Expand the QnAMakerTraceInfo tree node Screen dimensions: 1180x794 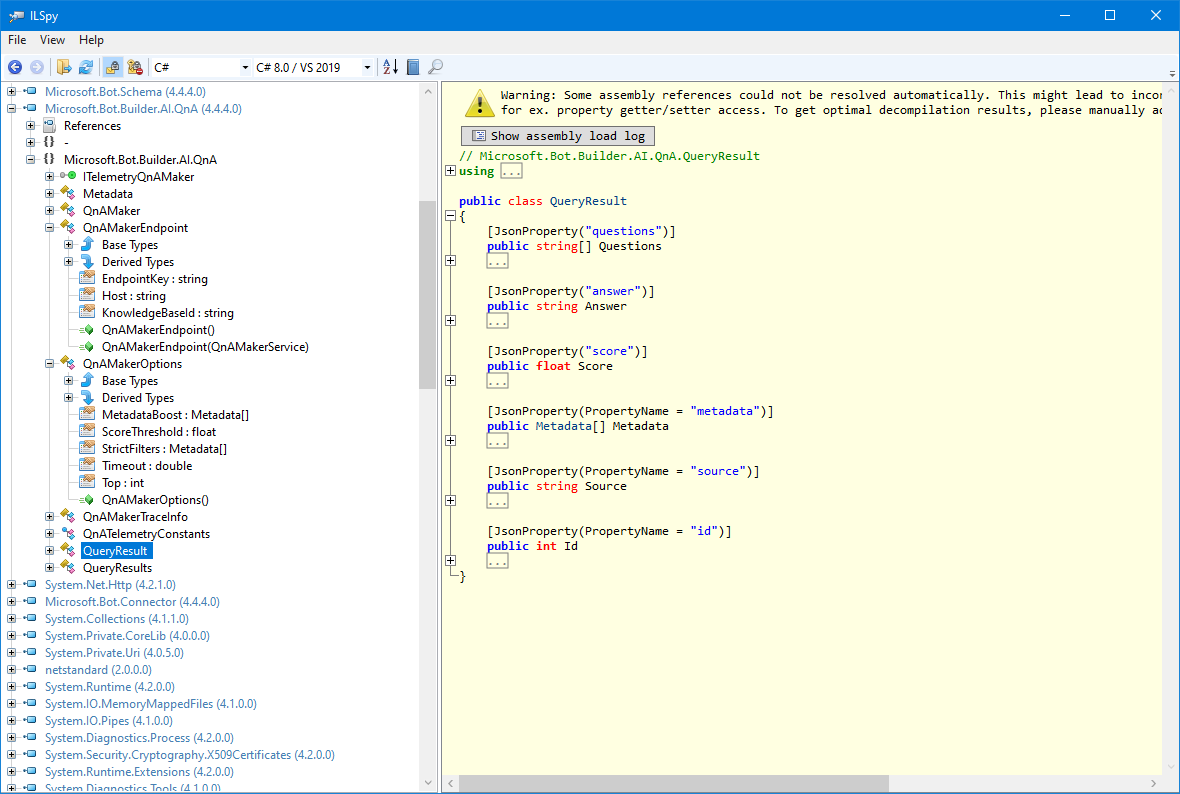(x=50, y=517)
